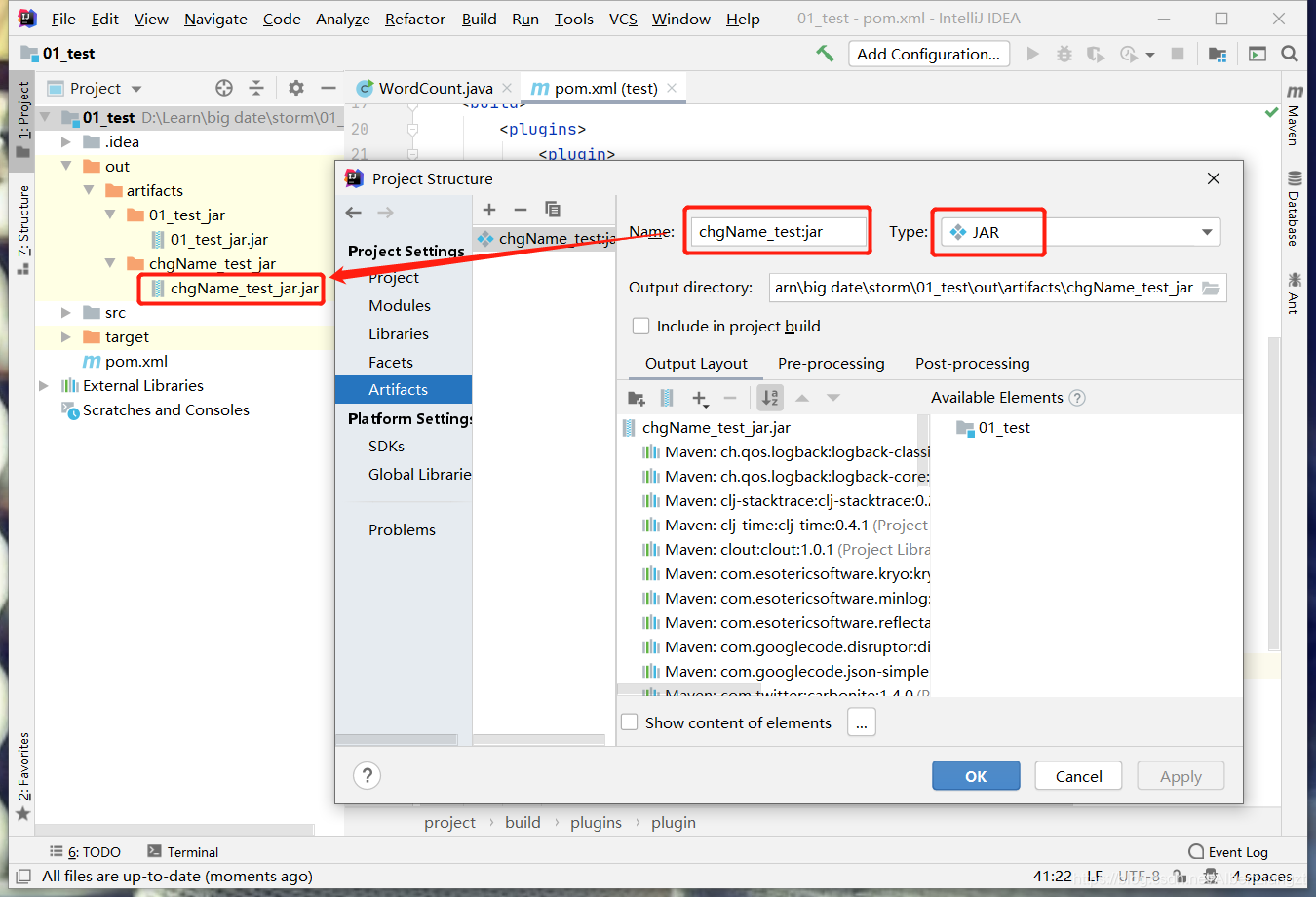The width and height of the screenshot is (1316, 897).
Task: Select Facets in Project Settings
Action: [391, 362]
